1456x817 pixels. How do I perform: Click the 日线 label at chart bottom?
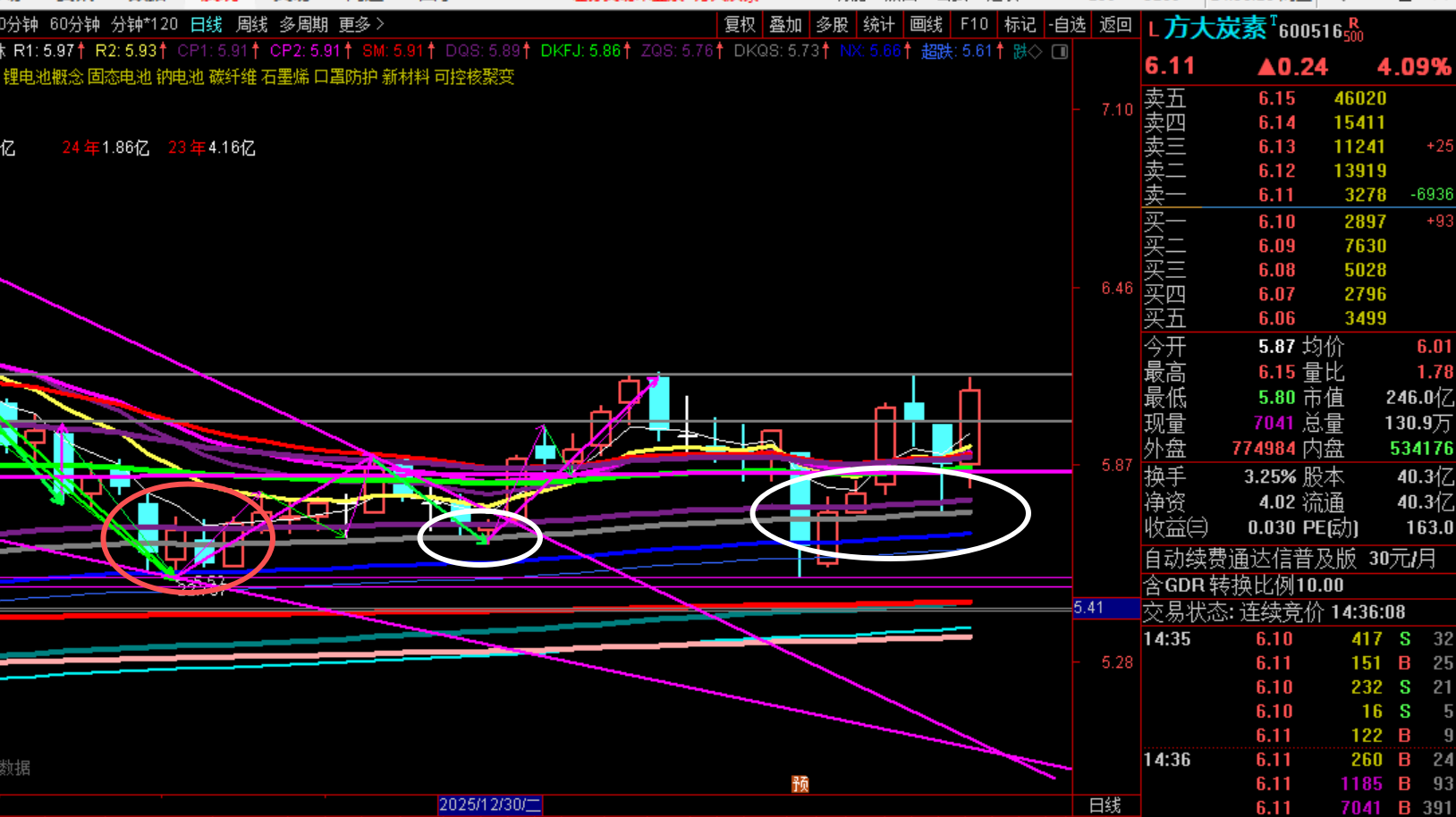coord(1105,805)
